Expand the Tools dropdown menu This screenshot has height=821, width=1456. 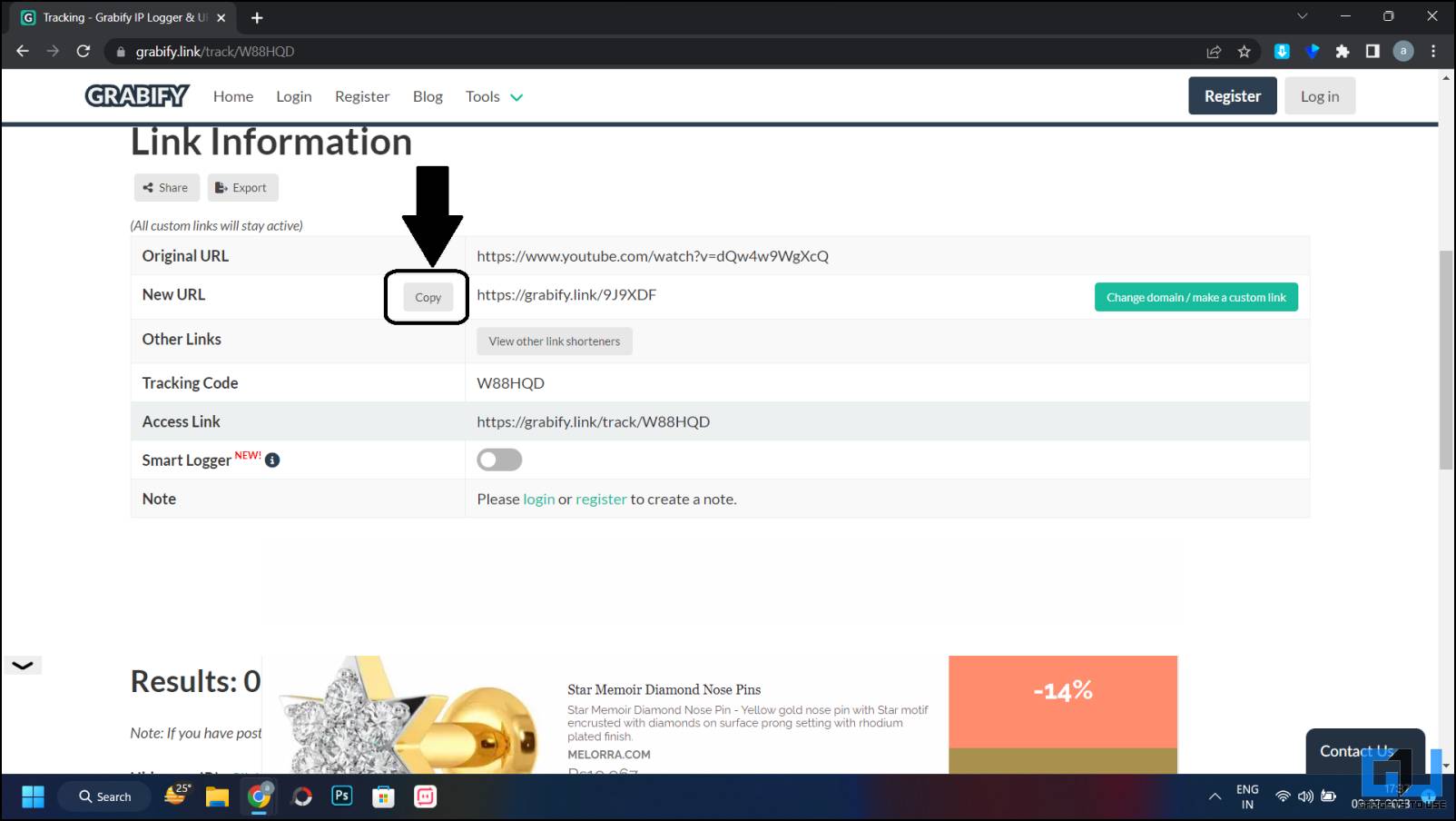(x=494, y=96)
